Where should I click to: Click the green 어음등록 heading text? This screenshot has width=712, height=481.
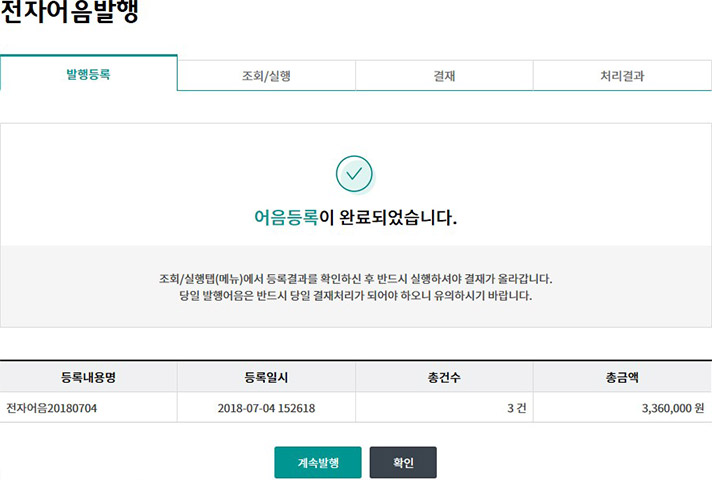click(286, 217)
